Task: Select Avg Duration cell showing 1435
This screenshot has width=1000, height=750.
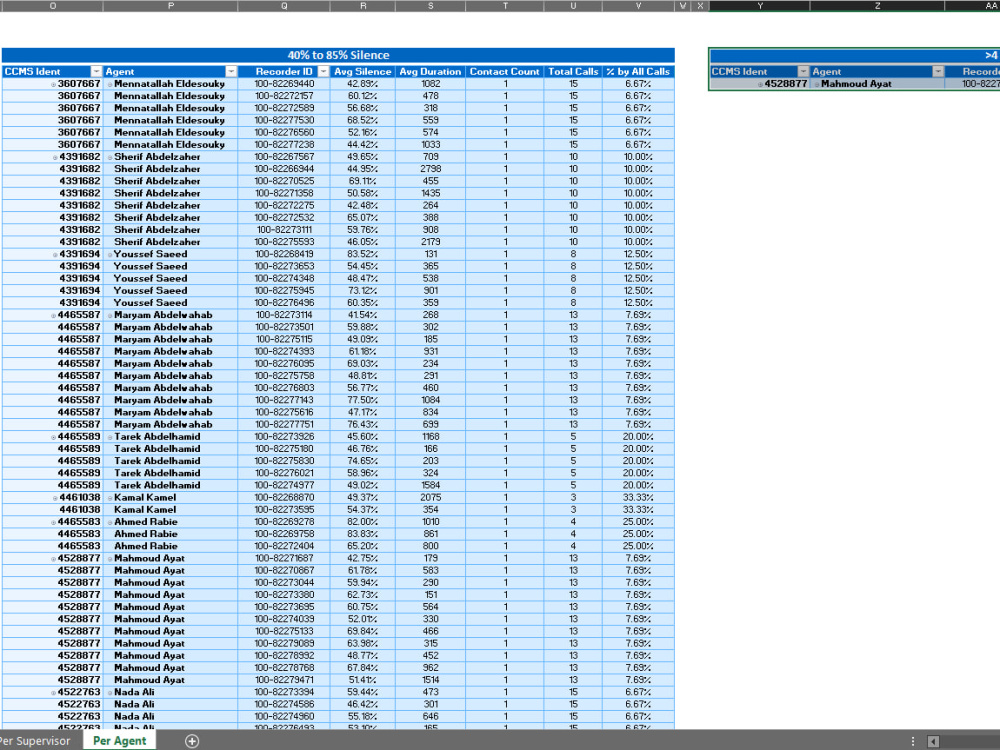Action: tap(430, 193)
